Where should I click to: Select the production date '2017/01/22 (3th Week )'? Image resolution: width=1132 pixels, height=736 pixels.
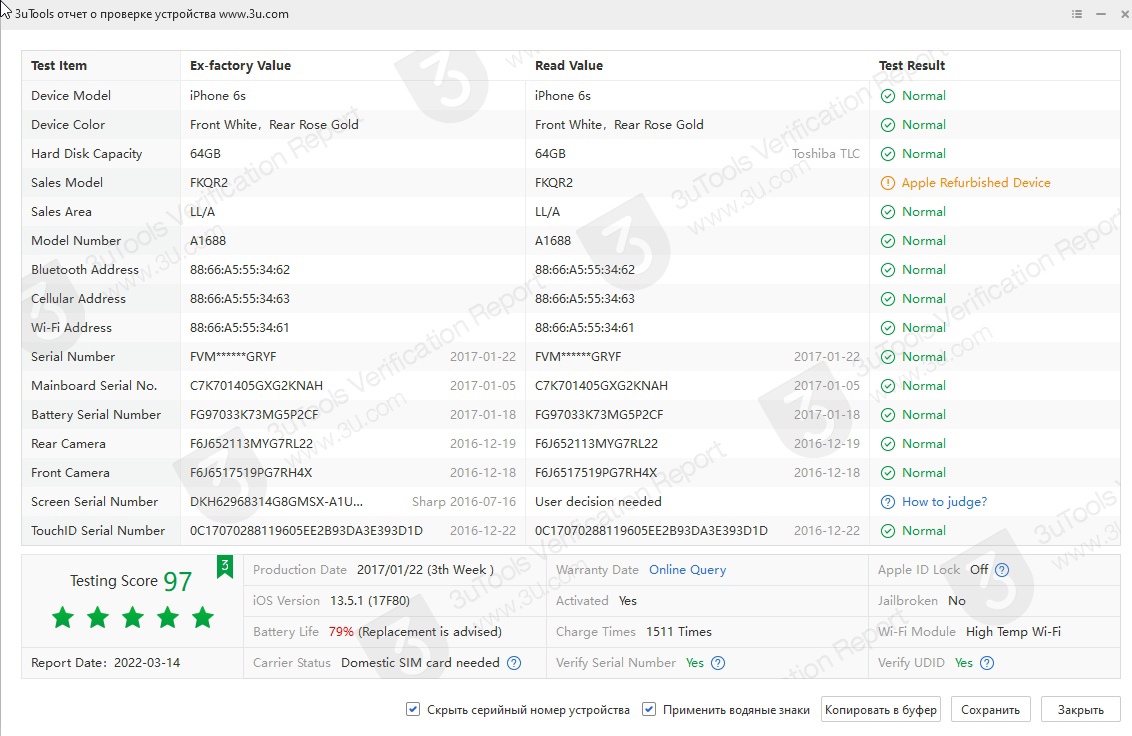click(x=425, y=570)
